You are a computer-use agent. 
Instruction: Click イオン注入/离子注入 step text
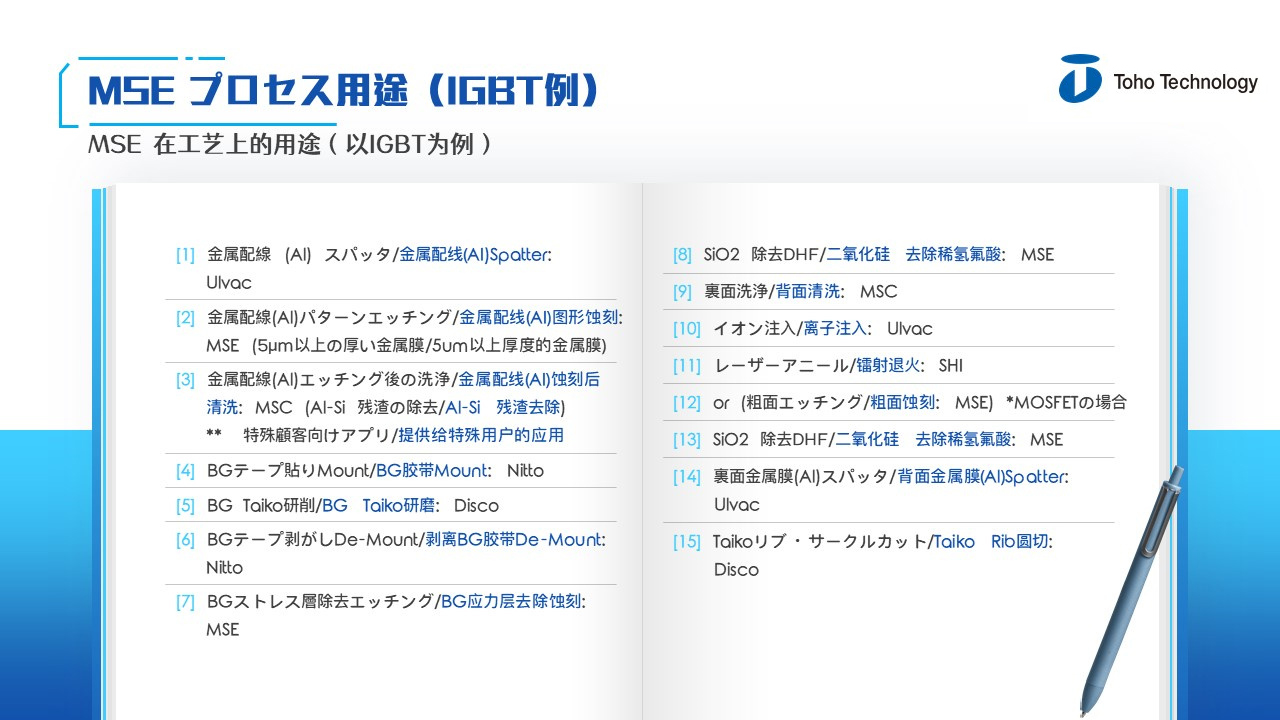pyautogui.click(x=790, y=329)
